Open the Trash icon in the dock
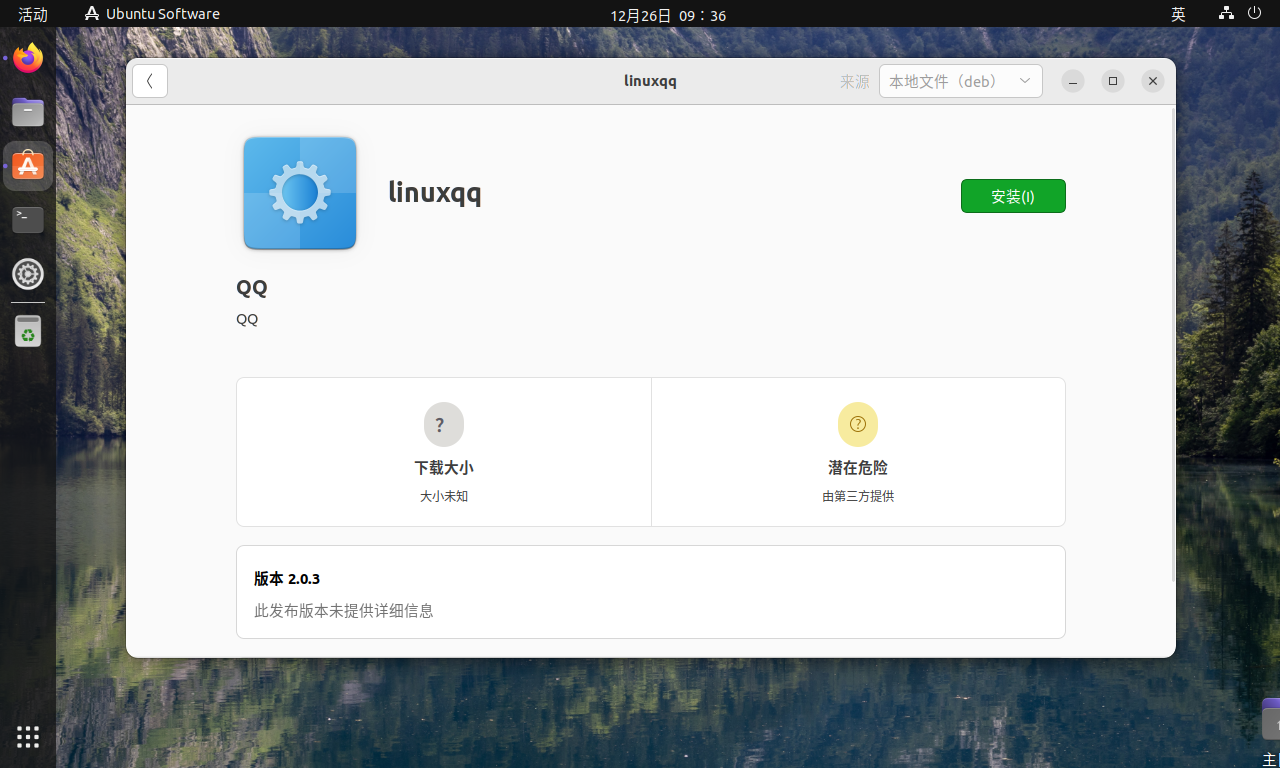 pos(28,331)
